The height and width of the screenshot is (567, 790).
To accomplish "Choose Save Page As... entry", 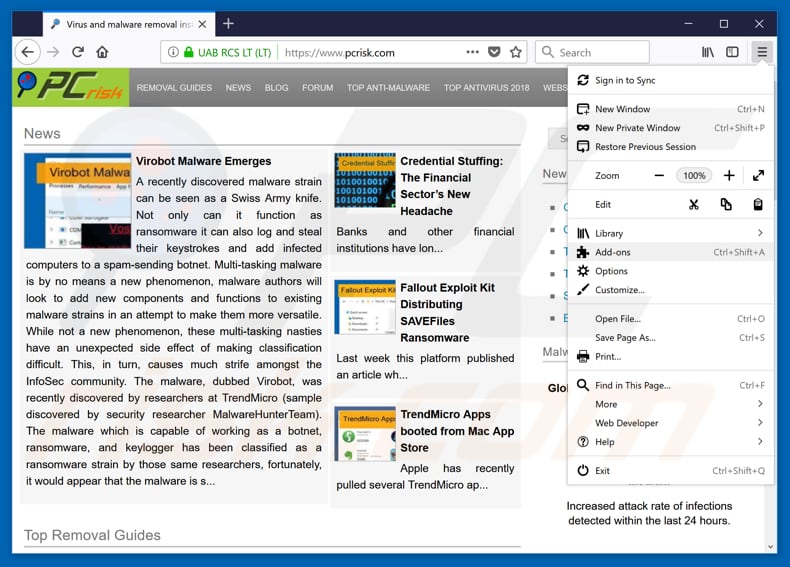I will pyautogui.click(x=670, y=338).
